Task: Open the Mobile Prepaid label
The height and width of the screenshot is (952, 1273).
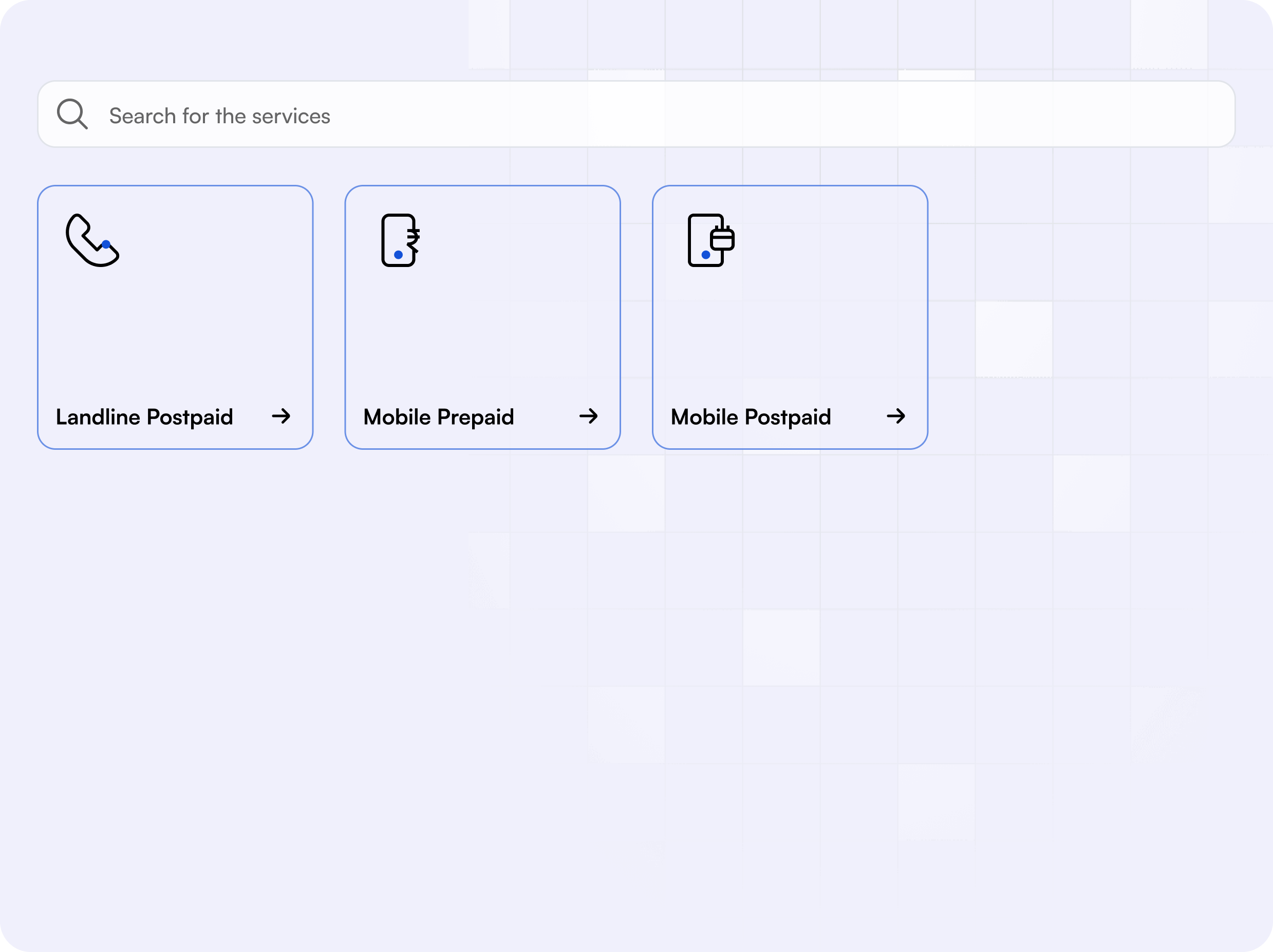Action: [439, 417]
